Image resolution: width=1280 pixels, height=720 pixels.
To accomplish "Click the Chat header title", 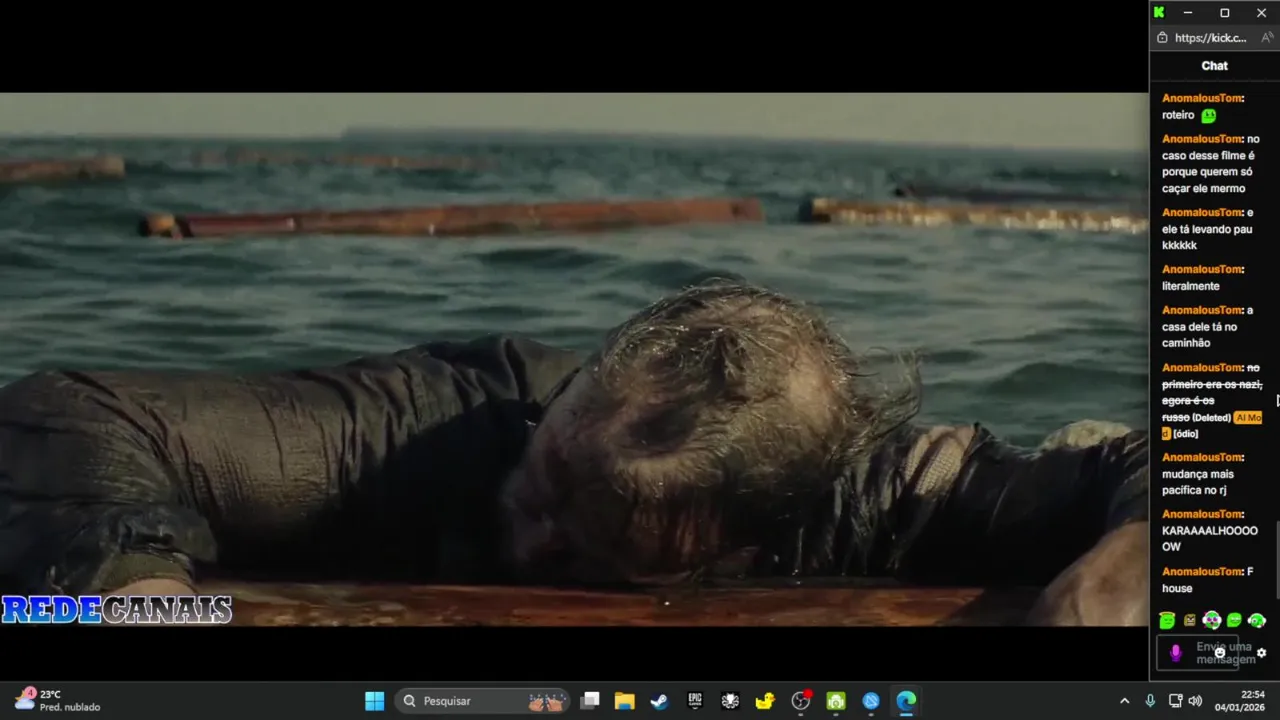I will click(x=1215, y=66).
